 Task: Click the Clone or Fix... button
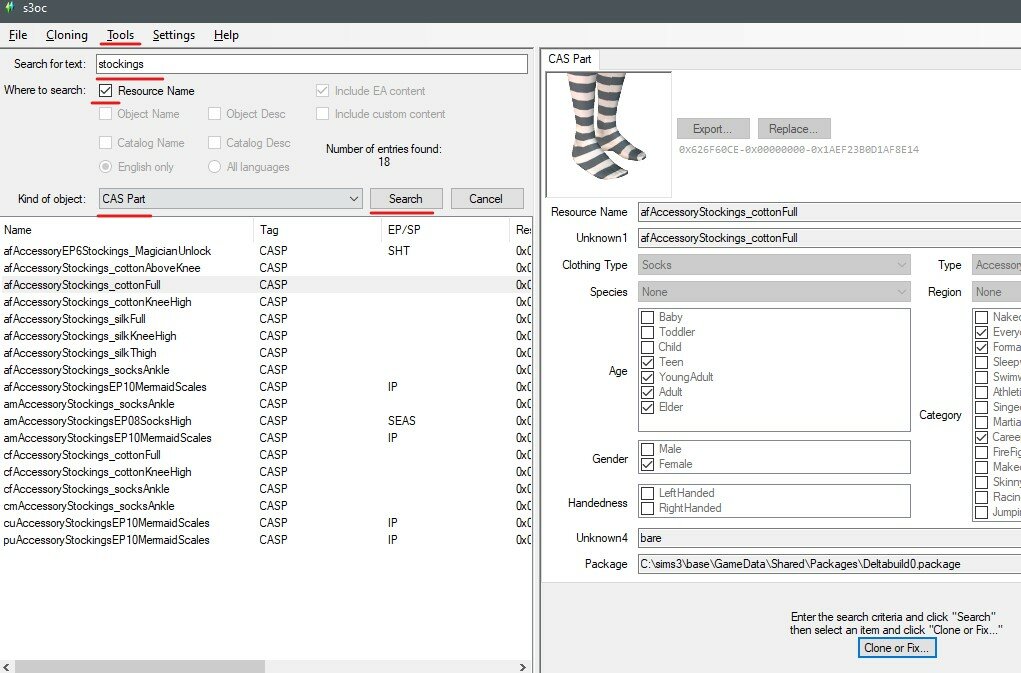pos(897,648)
